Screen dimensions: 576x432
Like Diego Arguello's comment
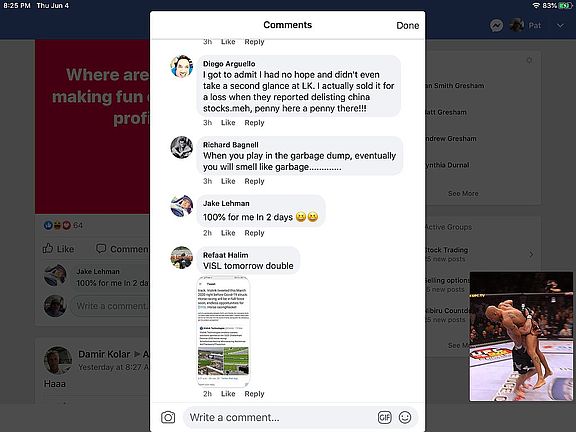[228, 123]
